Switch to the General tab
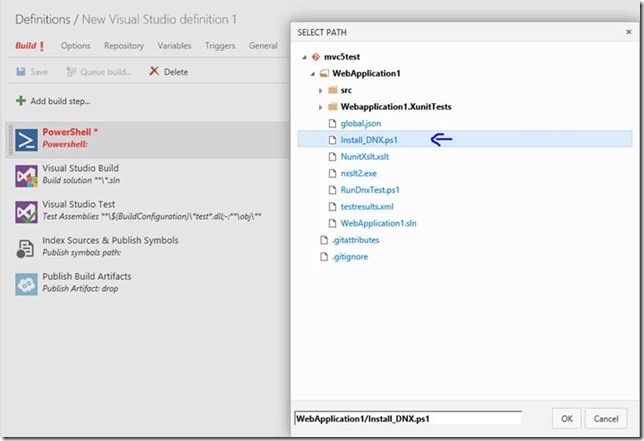644x441 pixels. pyautogui.click(x=263, y=46)
